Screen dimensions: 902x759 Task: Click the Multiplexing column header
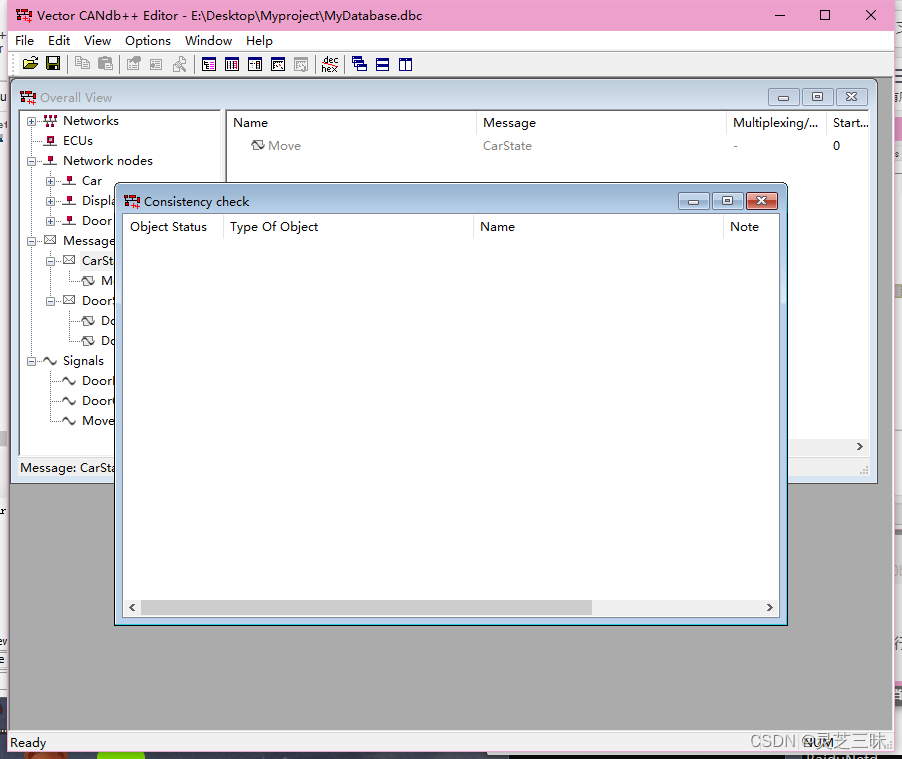pos(776,123)
